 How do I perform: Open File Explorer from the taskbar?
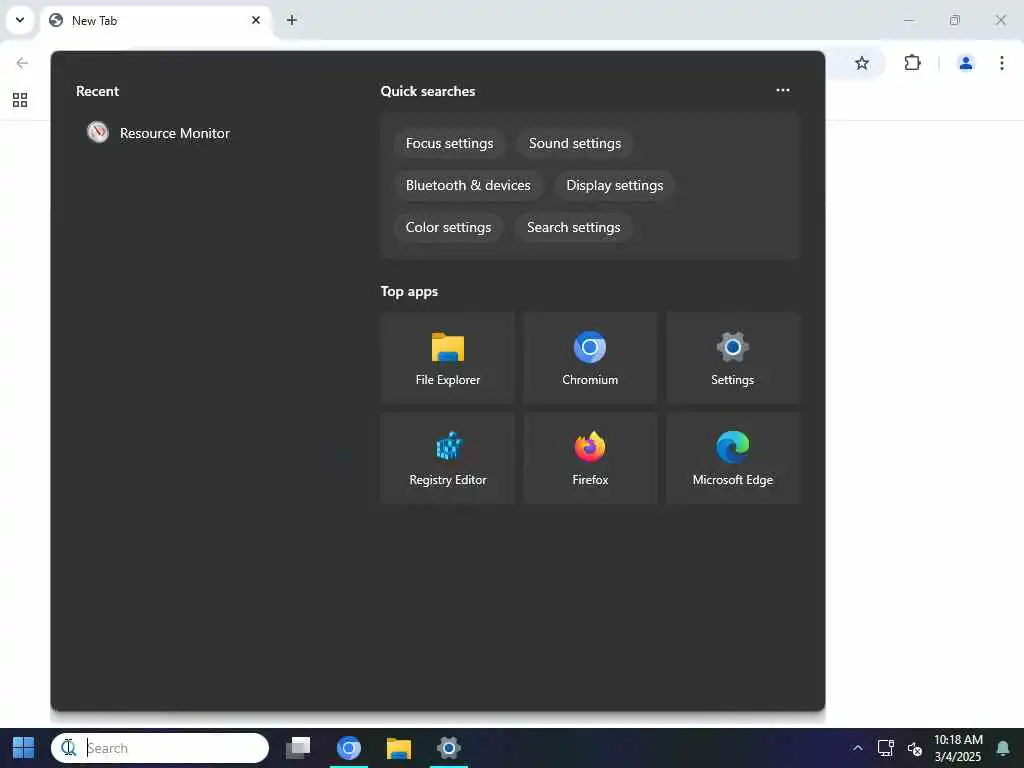[398, 748]
